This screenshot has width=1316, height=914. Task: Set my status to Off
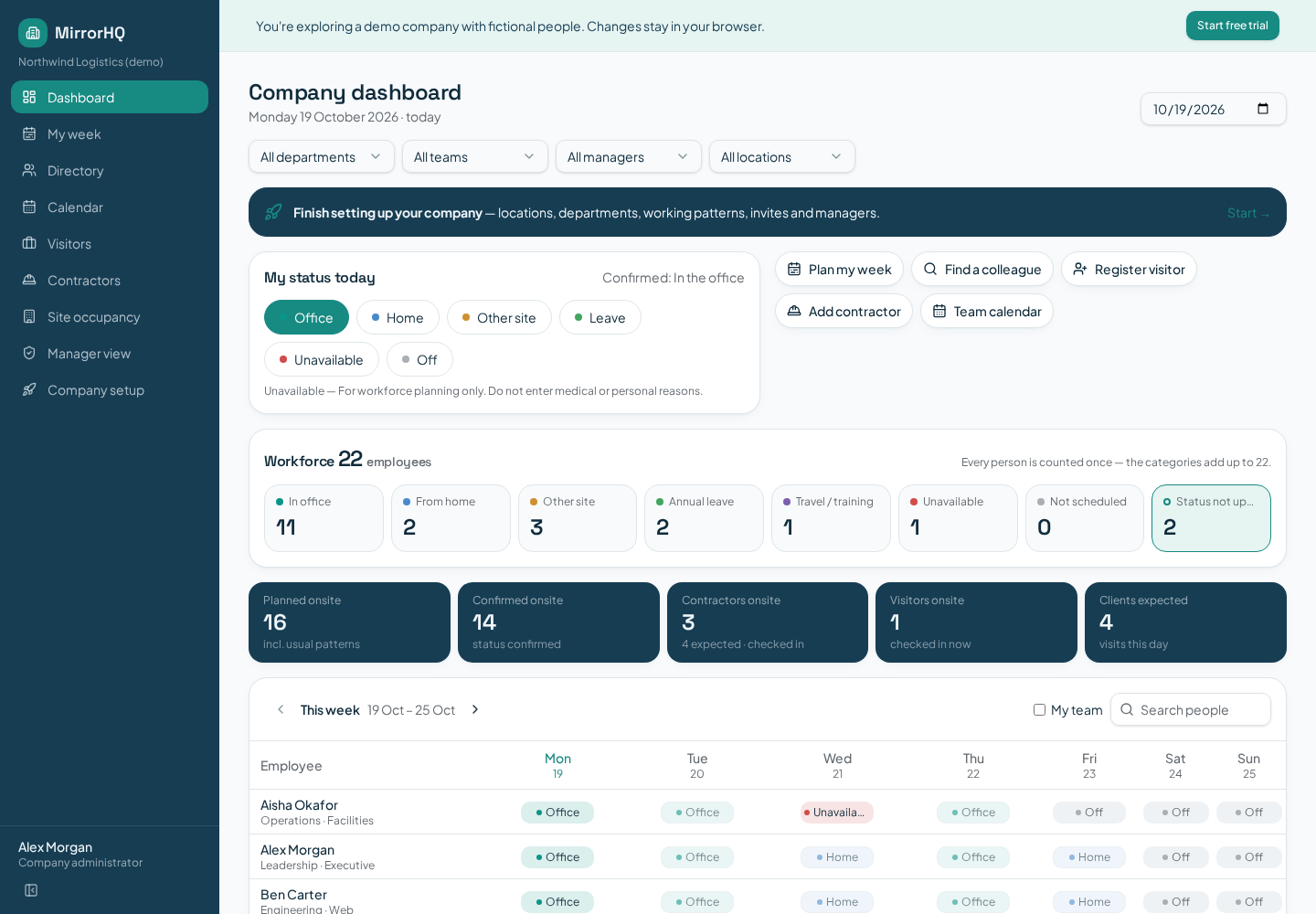(419, 359)
